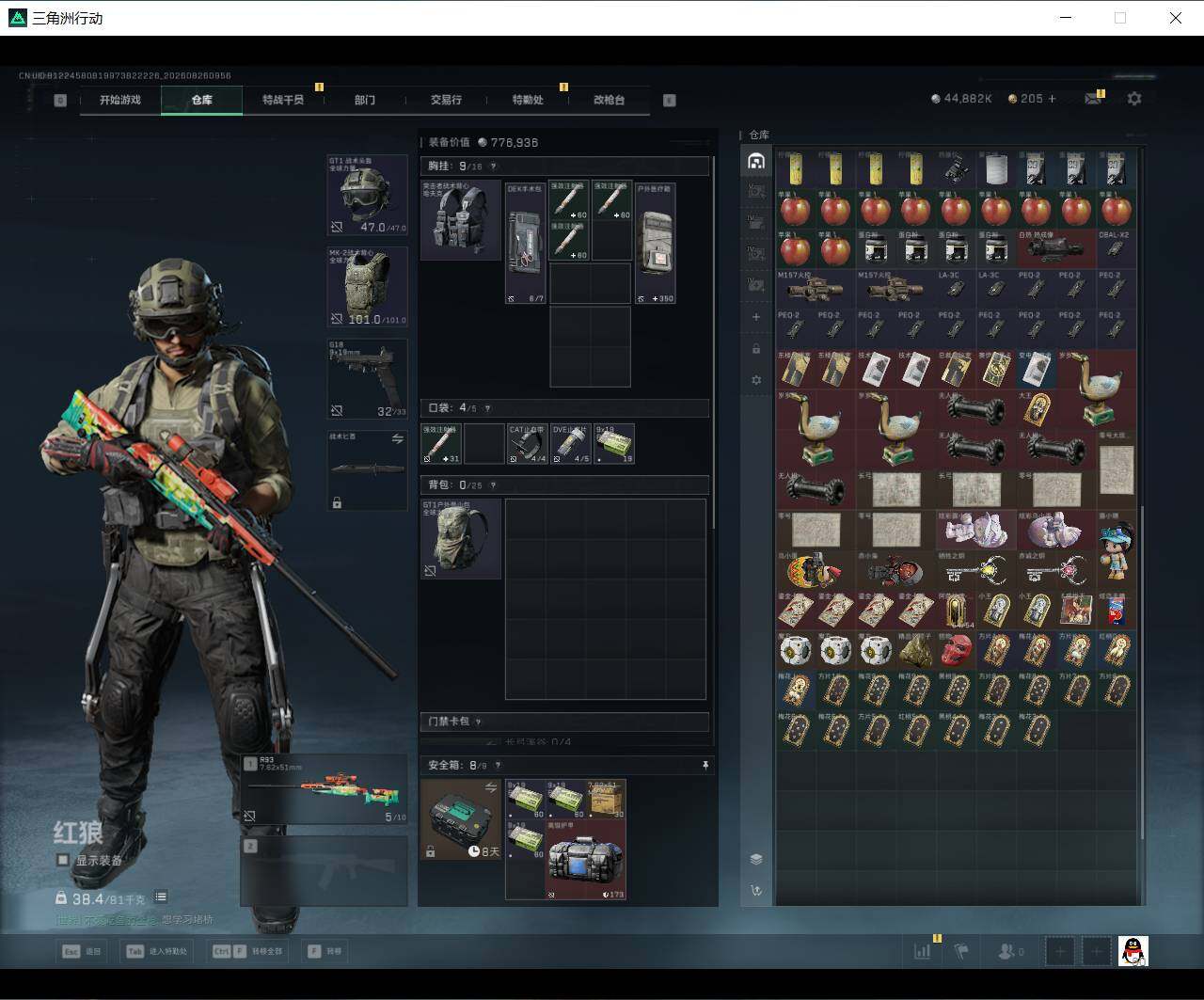The height and width of the screenshot is (1000, 1204).
Task: Click the 门禁卡包 section header
Action: click(564, 722)
